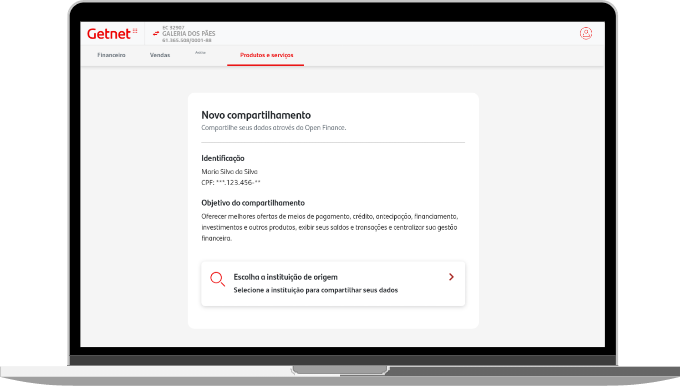Click the small dots beside the Getnet wordmark
680x386 pixels.
(135, 30)
